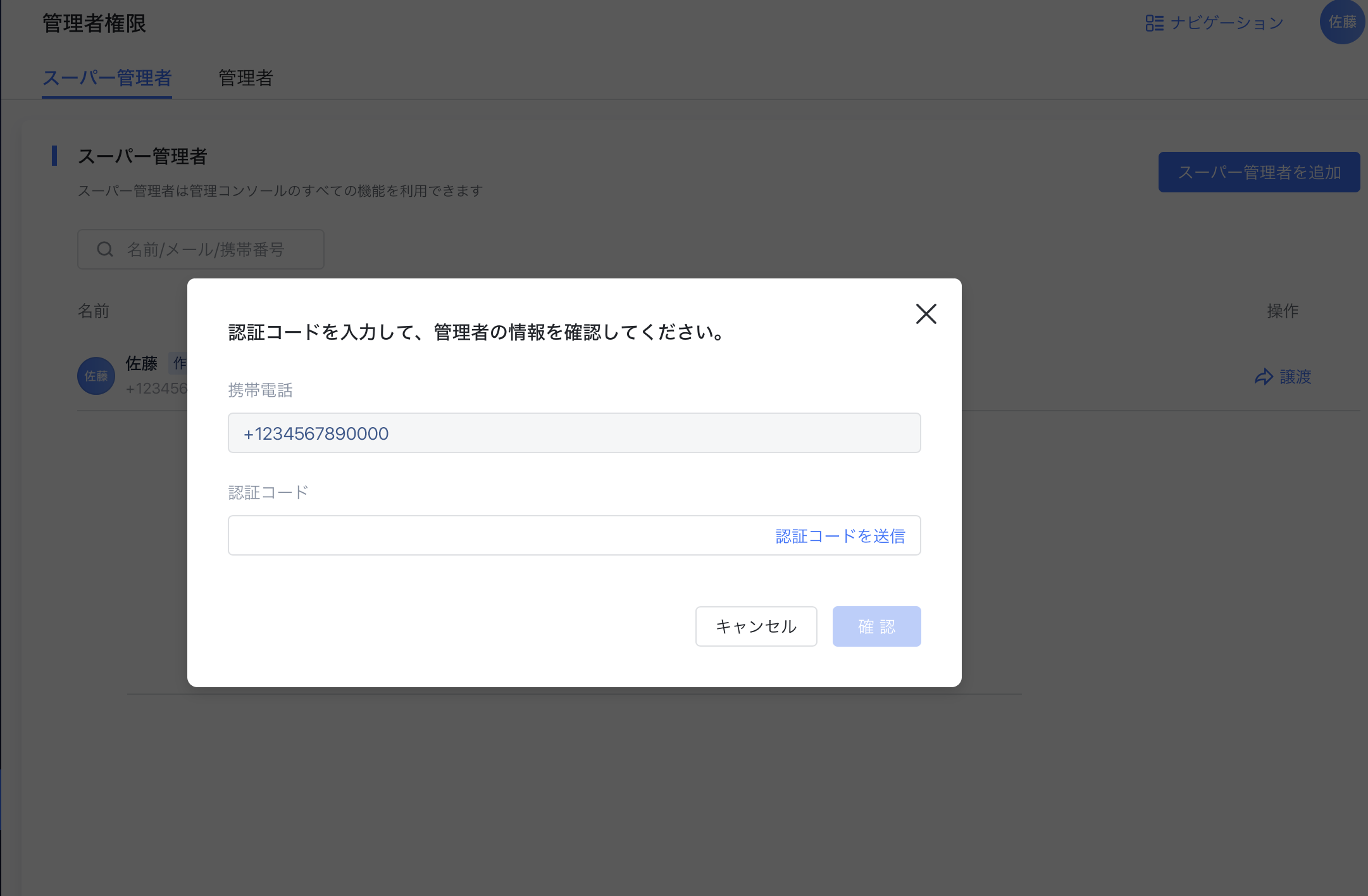1368x896 pixels.
Task: Click the transfer arrow icon beside 譲渡
Action: point(1264,377)
